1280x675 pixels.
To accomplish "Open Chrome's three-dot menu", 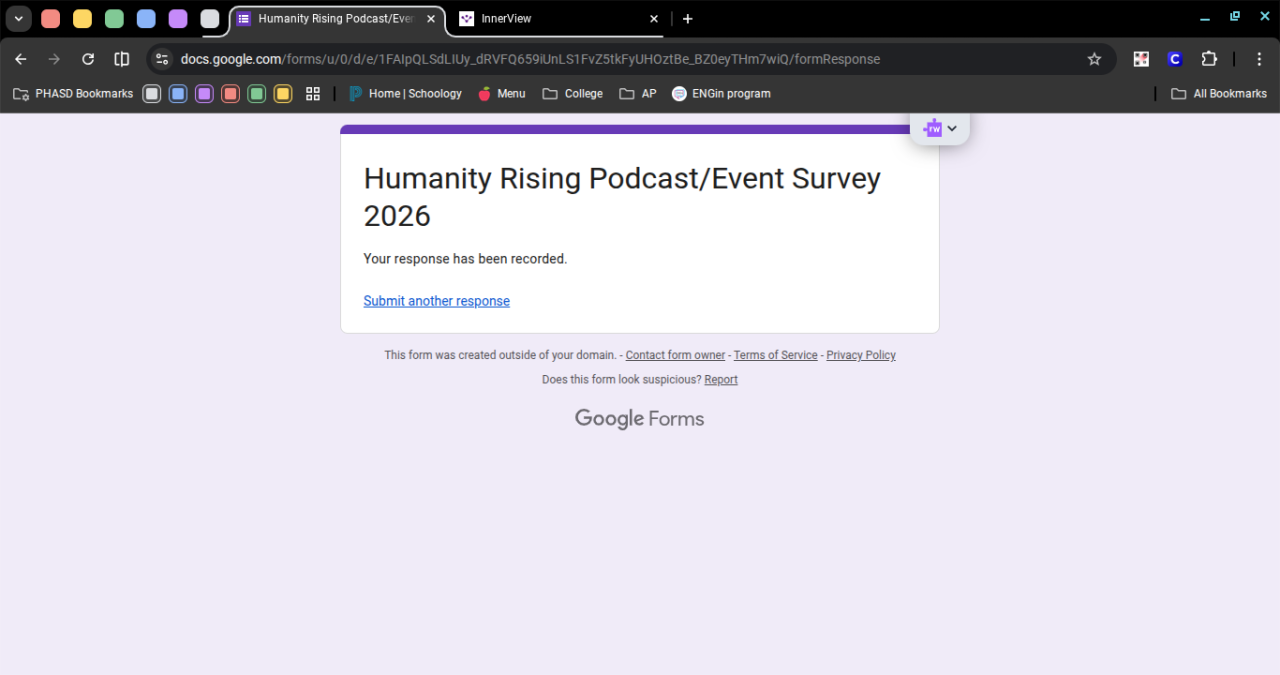I will [1259, 59].
